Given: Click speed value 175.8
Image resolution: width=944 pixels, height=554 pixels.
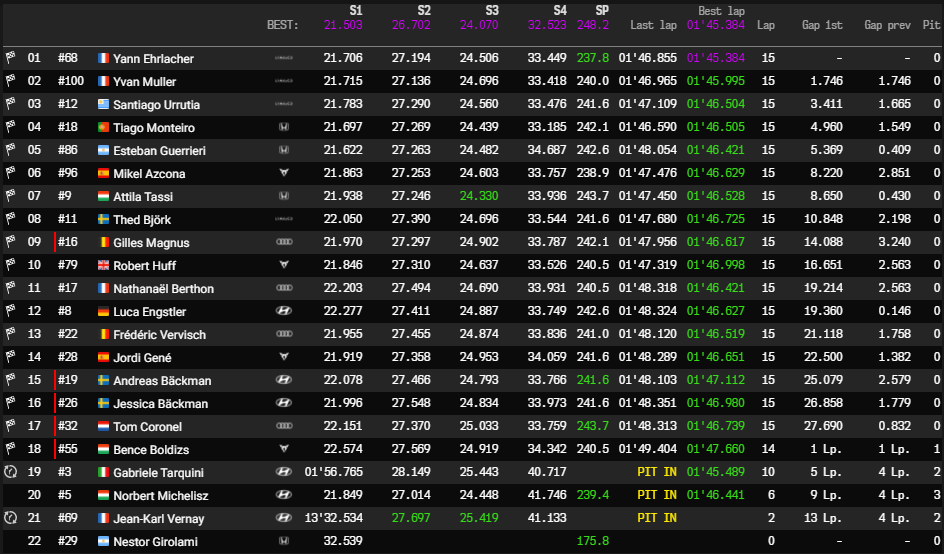Looking at the screenshot, I should (593, 541).
